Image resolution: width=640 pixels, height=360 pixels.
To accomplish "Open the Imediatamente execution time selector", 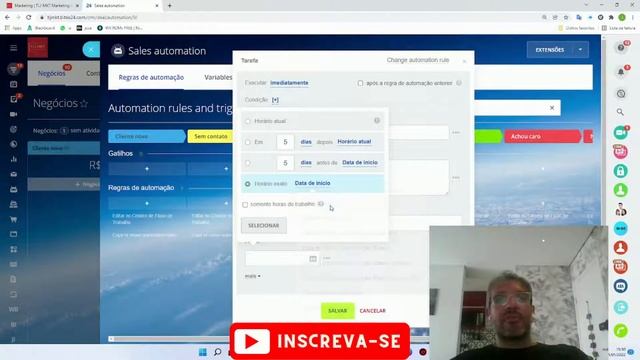I will pyautogui.click(x=289, y=83).
